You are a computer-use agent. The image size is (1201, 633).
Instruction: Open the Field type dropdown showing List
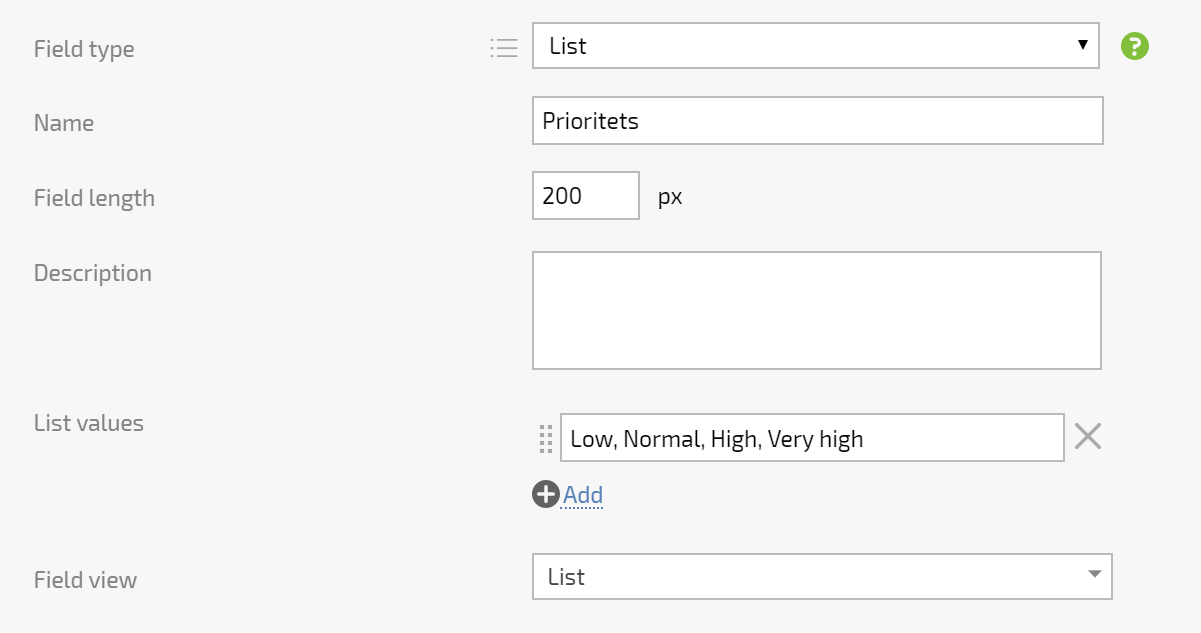click(x=815, y=46)
